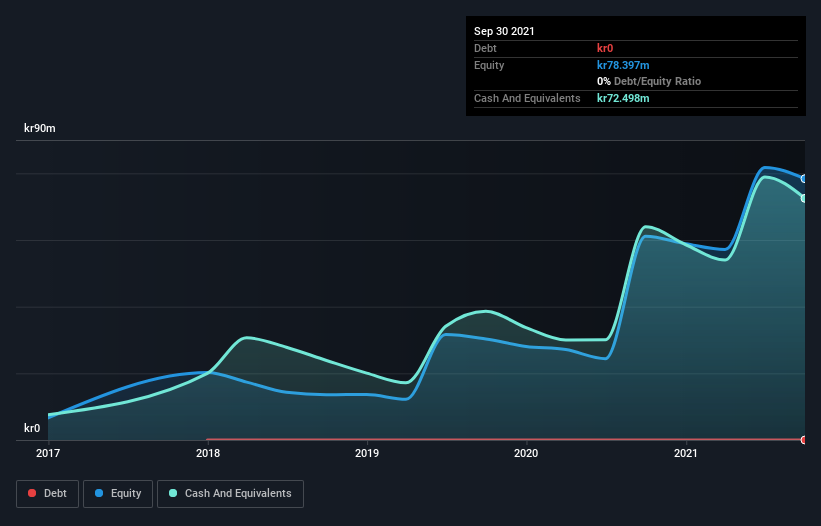Click the kr90m y-axis label

point(40,128)
